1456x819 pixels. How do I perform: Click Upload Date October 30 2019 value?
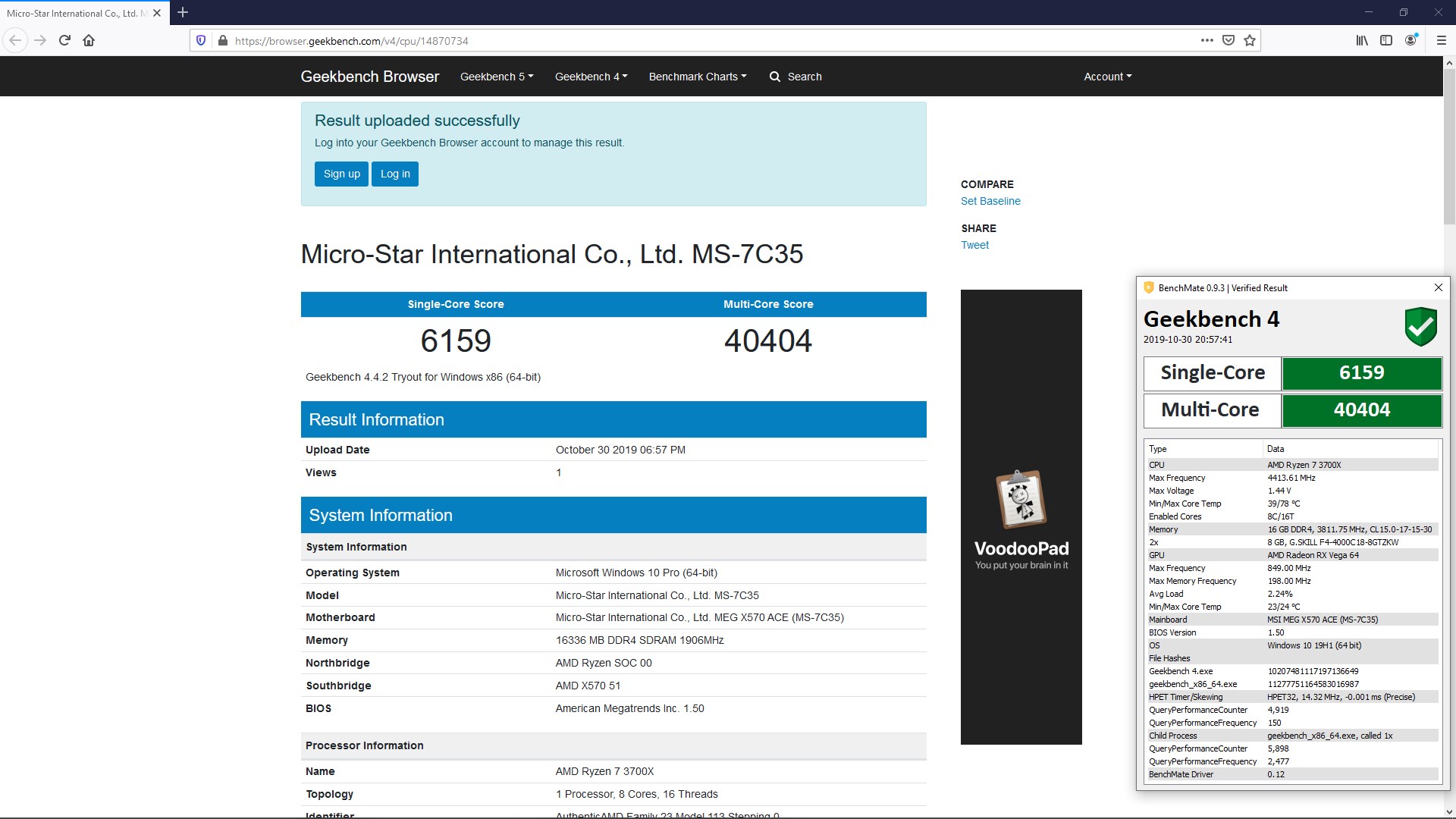tap(620, 450)
